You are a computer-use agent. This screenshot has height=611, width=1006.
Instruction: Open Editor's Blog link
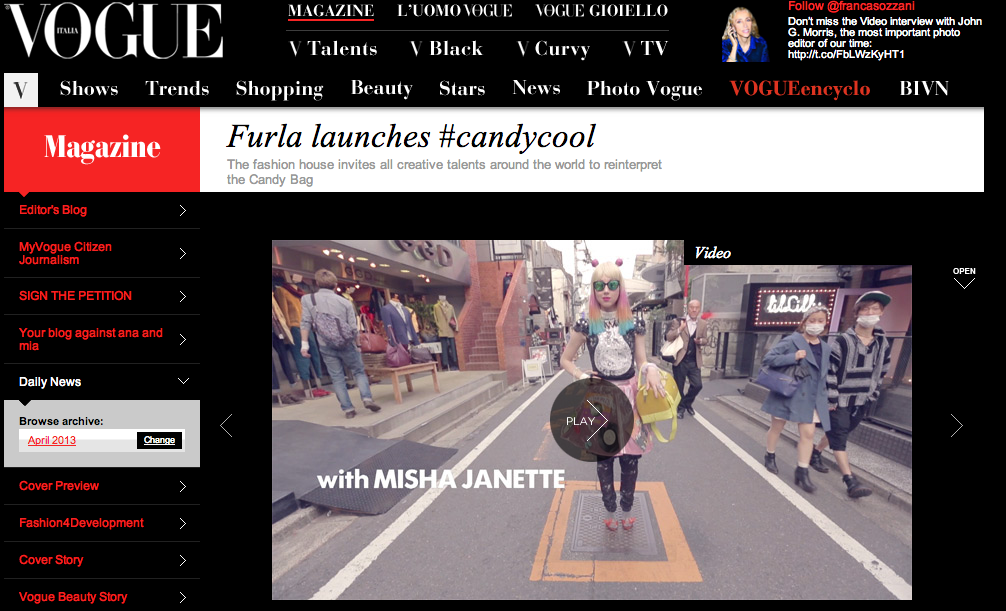pos(53,210)
